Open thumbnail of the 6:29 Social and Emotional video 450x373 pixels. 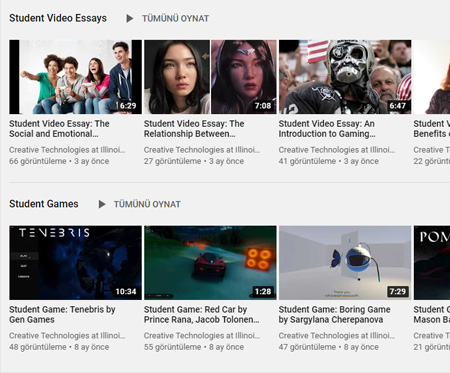pos(76,77)
